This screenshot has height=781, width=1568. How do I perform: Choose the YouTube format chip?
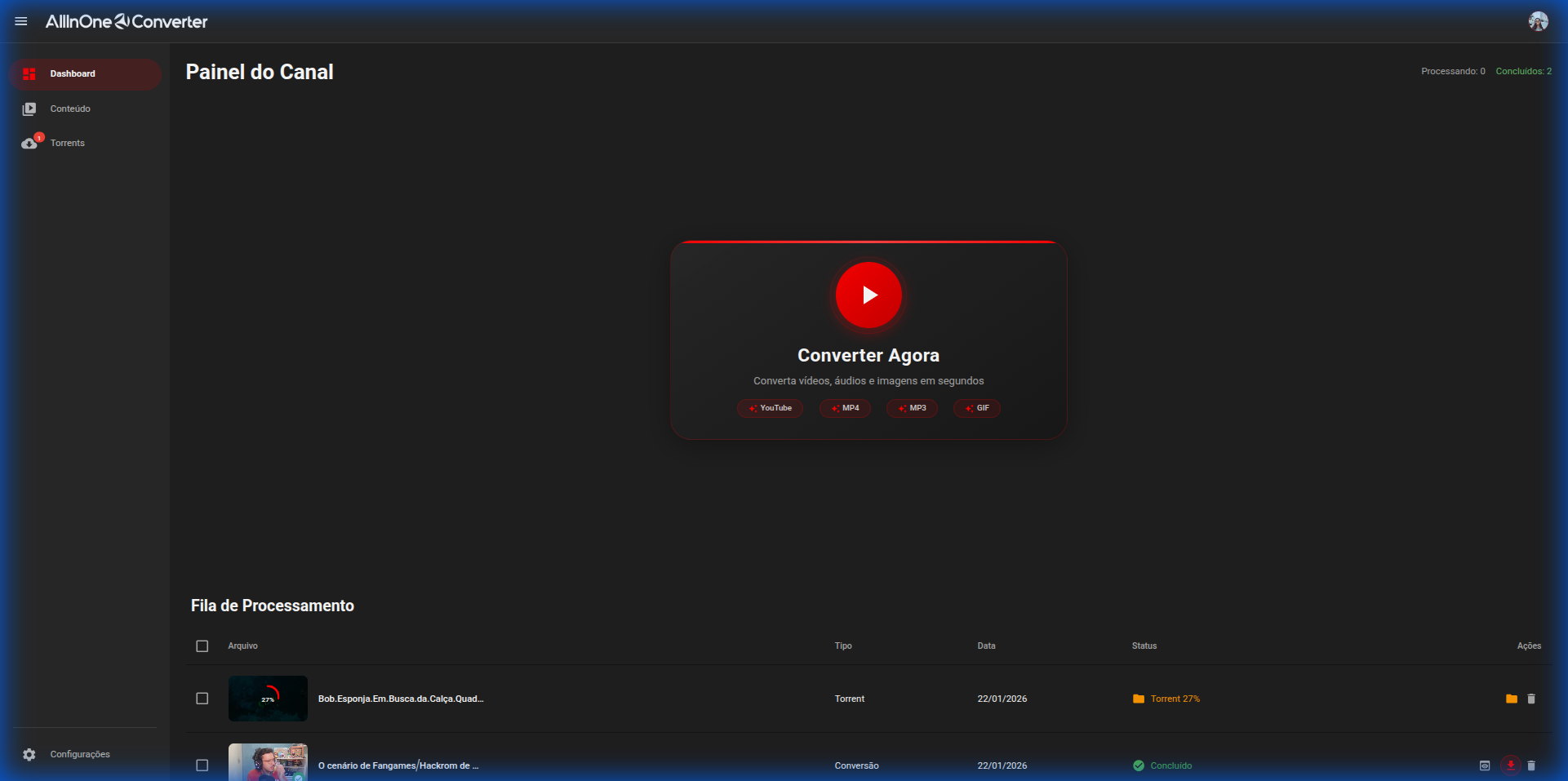pyautogui.click(x=770, y=408)
